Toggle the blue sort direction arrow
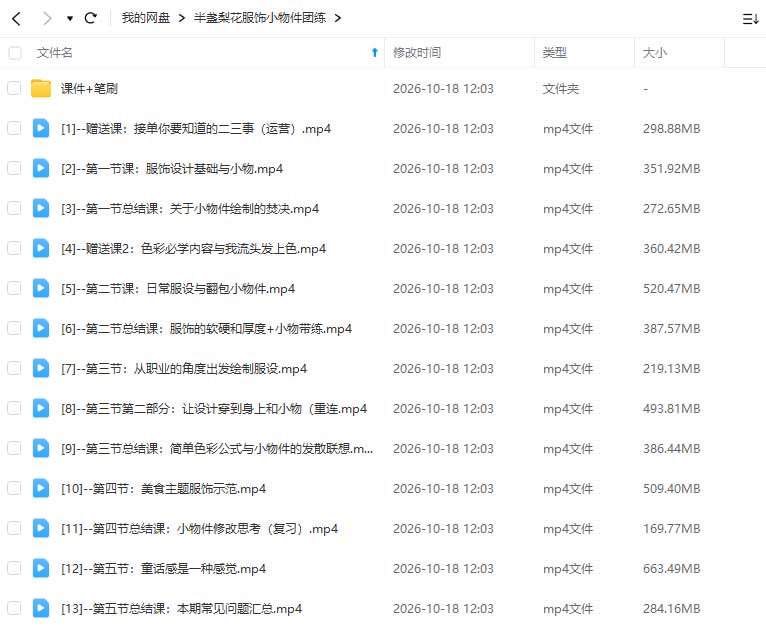Screen dimensions: 766x628 tap(375, 52)
